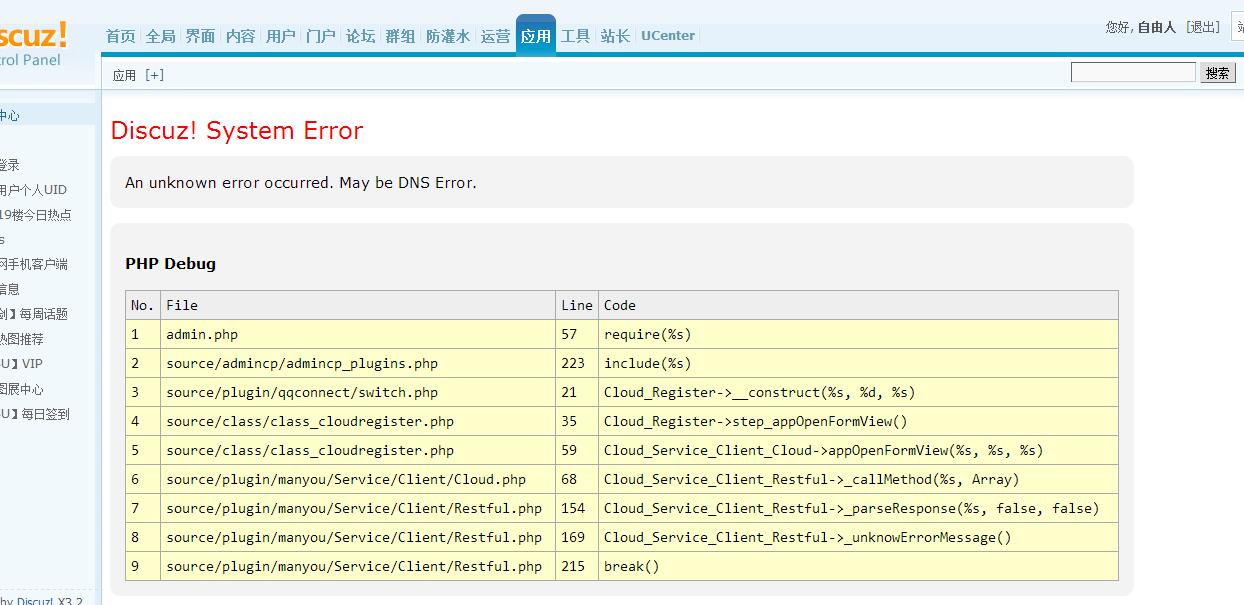The width and height of the screenshot is (1244, 605).
Task: Click the include(%s) code cell
Action: click(x=858, y=363)
